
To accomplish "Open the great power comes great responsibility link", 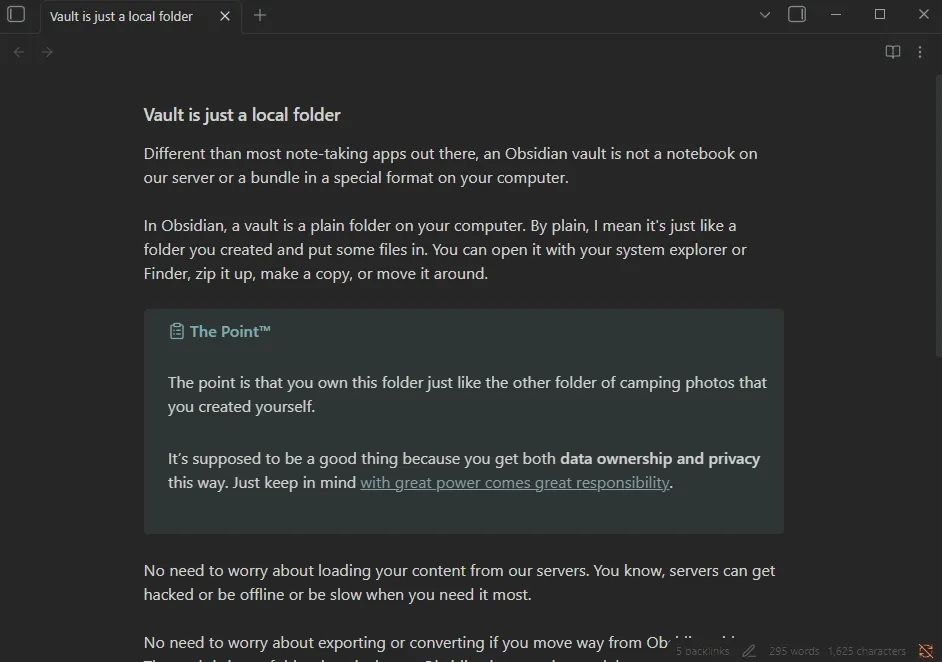I will [x=514, y=482].
